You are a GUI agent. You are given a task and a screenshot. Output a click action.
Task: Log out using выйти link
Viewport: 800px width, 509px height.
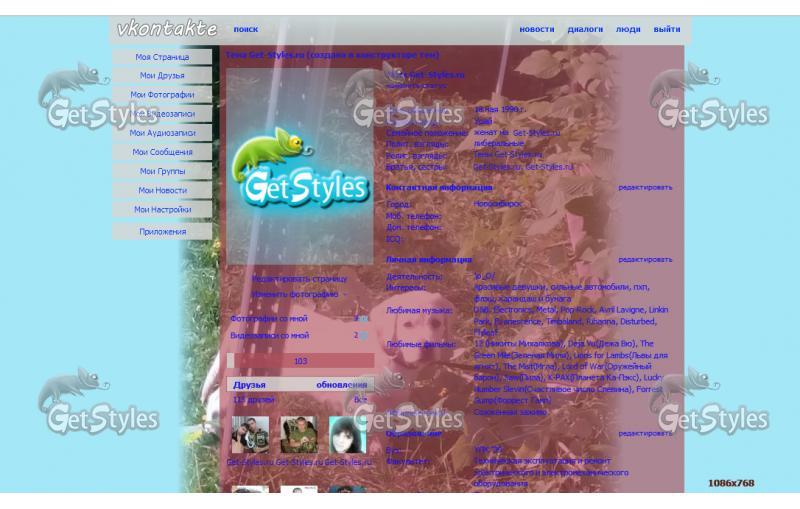coord(667,30)
